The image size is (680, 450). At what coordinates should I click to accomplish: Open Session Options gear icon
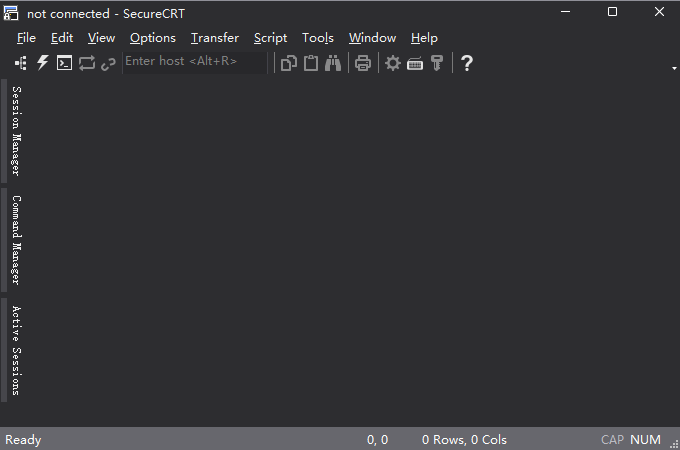(392, 63)
